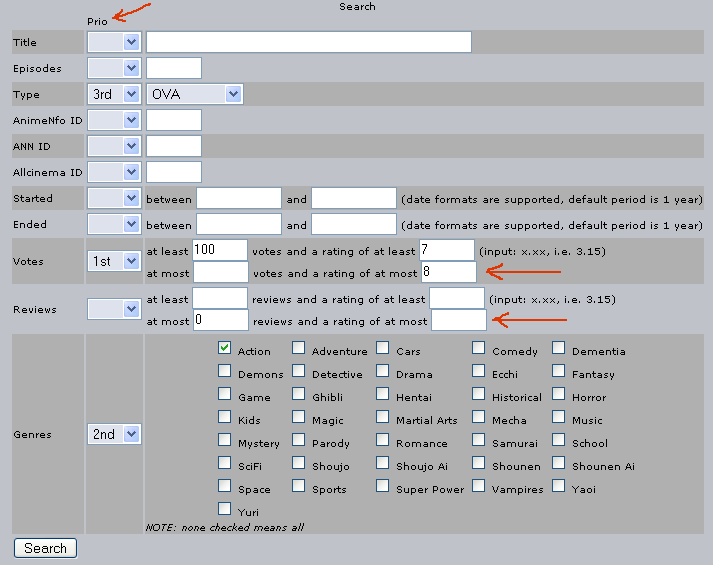Click the Title text input field
This screenshot has width=713, height=565.
coord(308,42)
